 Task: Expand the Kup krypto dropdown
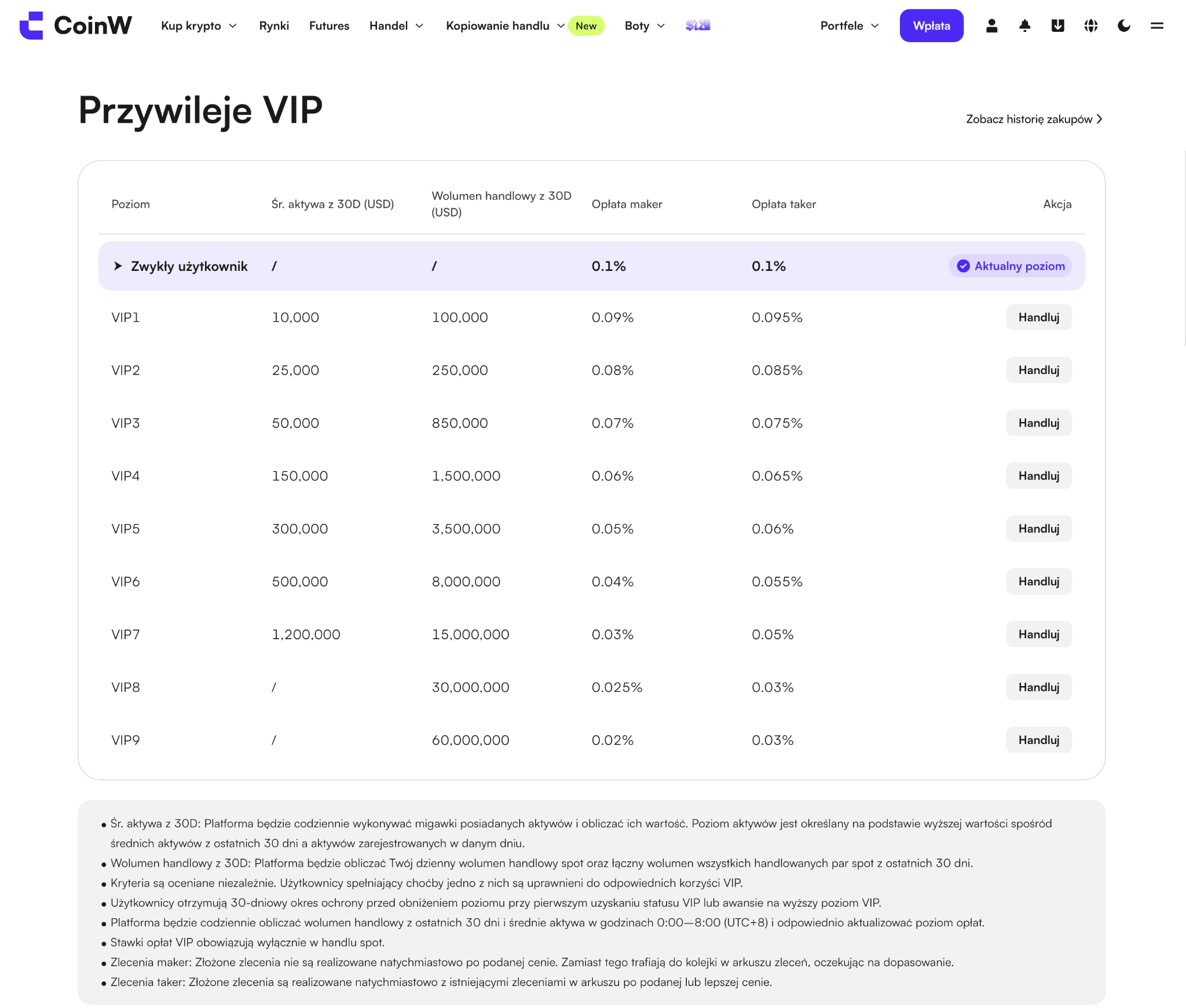click(199, 25)
